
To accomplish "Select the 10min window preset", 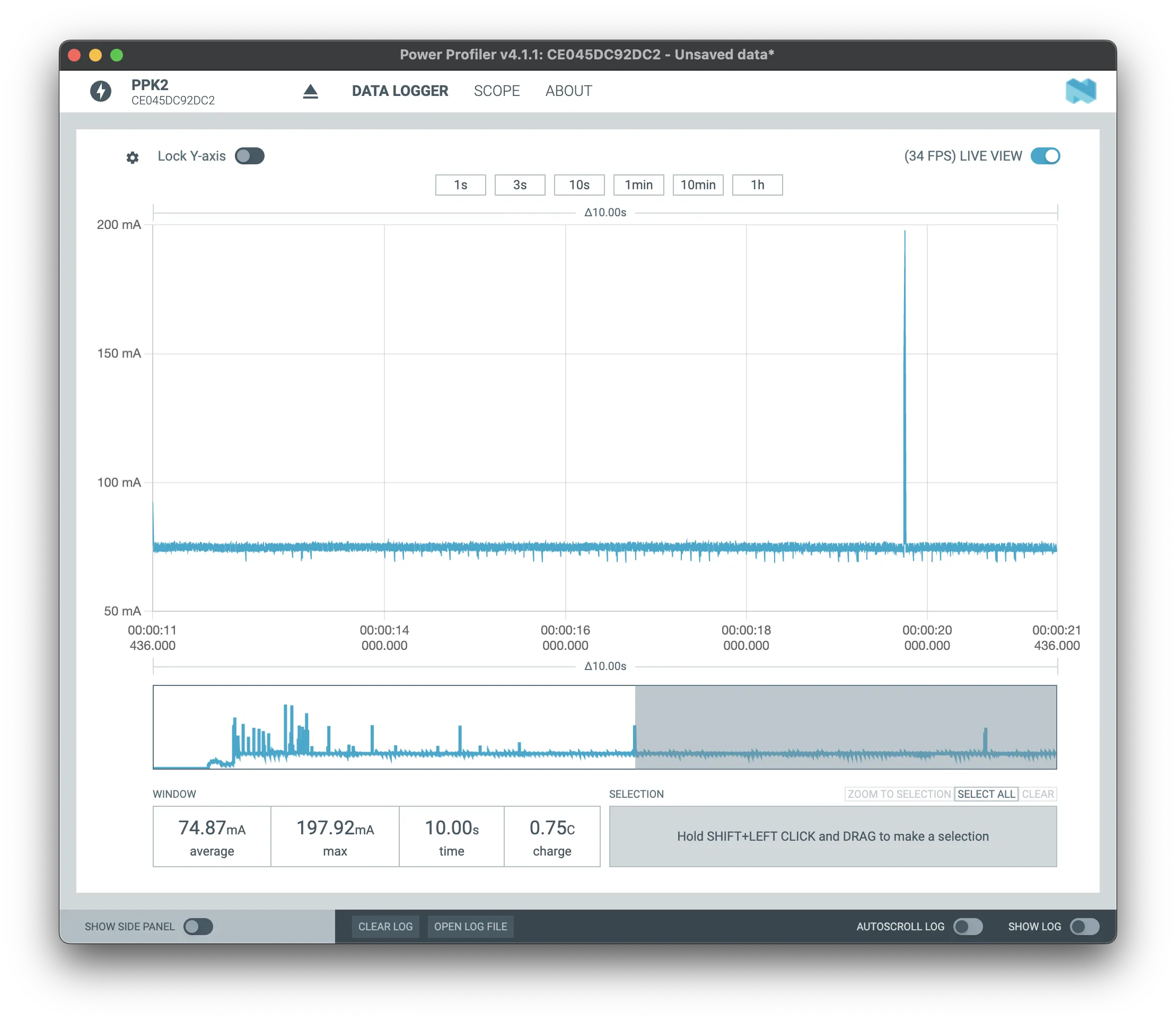I will coord(698,185).
